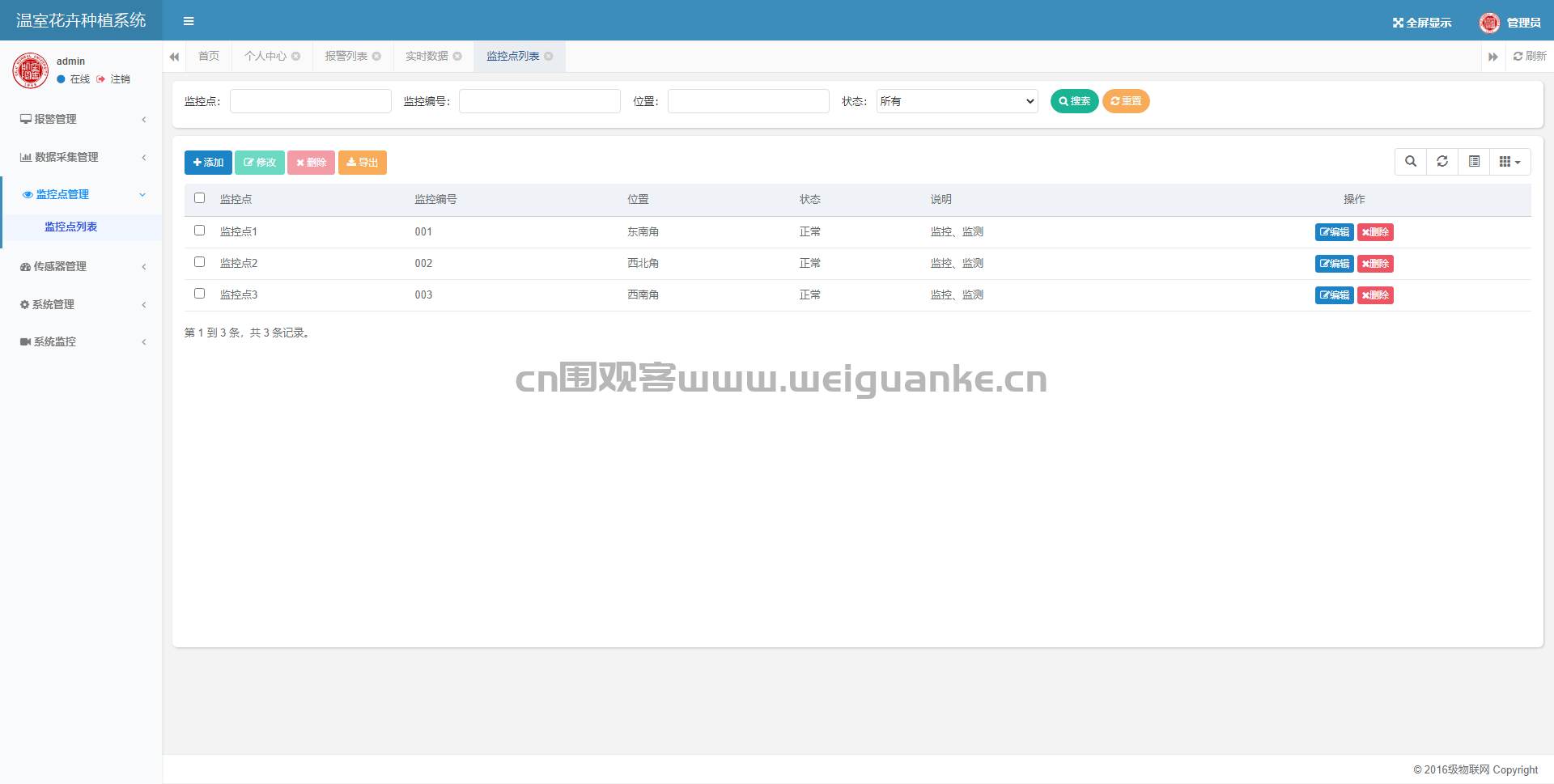Image resolution: width=1554 pixels, height=784 pixels.
Task: Select the 监控点列表 tab
Action: (x=513, y=57)
